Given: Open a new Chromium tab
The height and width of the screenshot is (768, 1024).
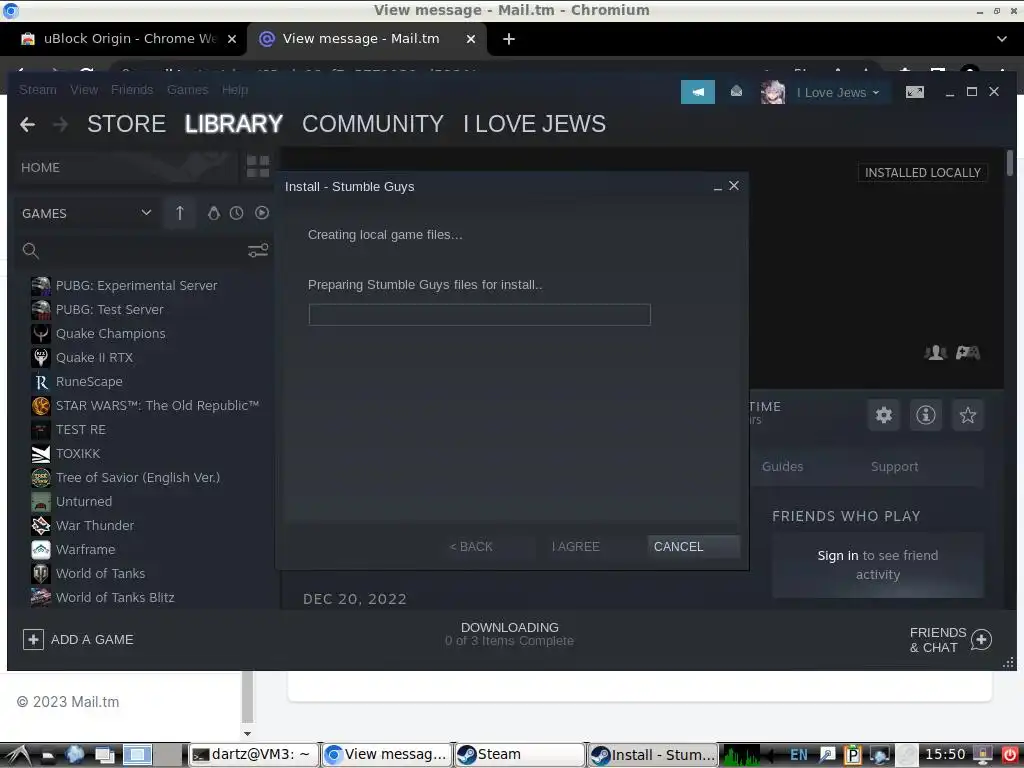Looking at the screenshot, I should [x=509, y=39].
